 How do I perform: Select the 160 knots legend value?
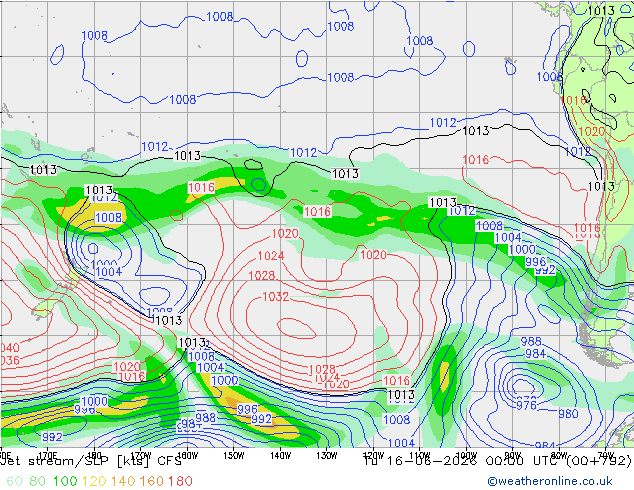click(x=152, y=481)
